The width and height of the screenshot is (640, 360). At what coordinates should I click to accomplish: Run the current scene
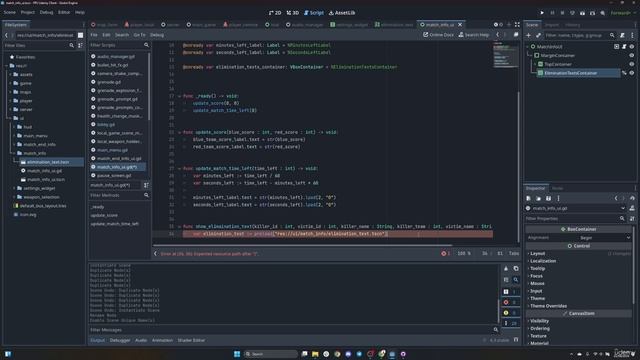tap(582, 13)
